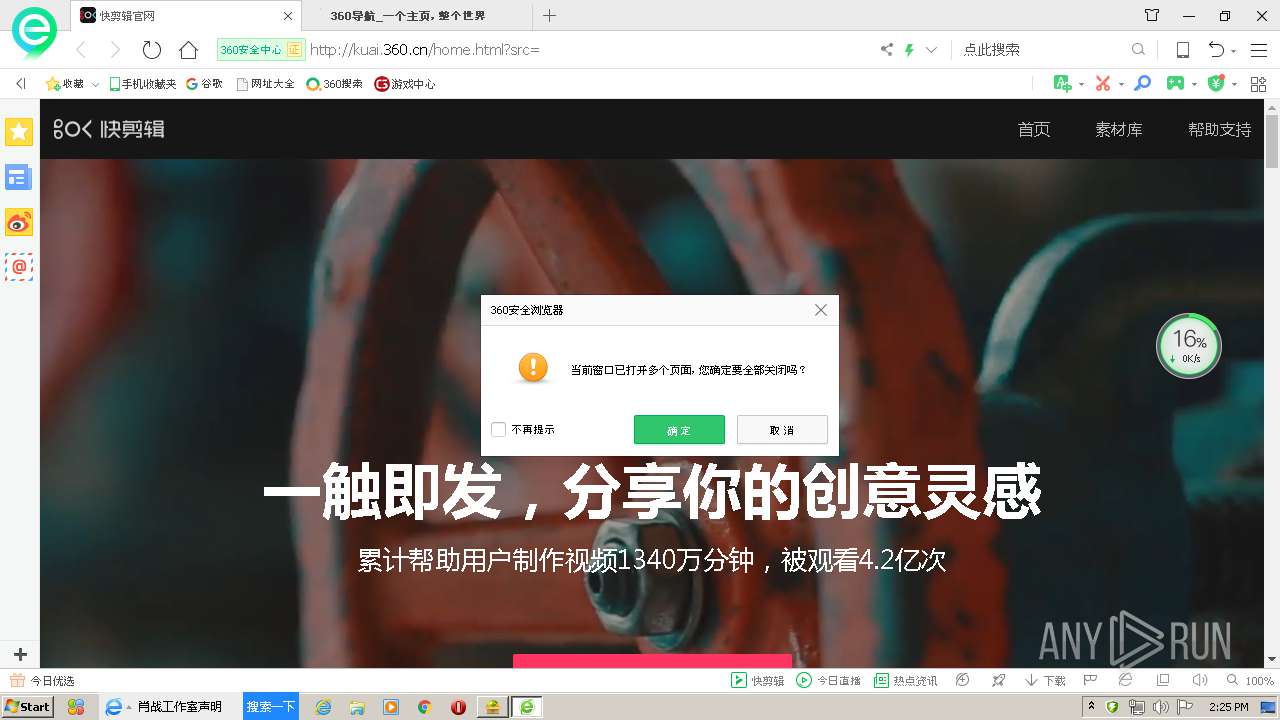
Task: Click 帮助支持 in site navigation
Action: coord(1220,129)
